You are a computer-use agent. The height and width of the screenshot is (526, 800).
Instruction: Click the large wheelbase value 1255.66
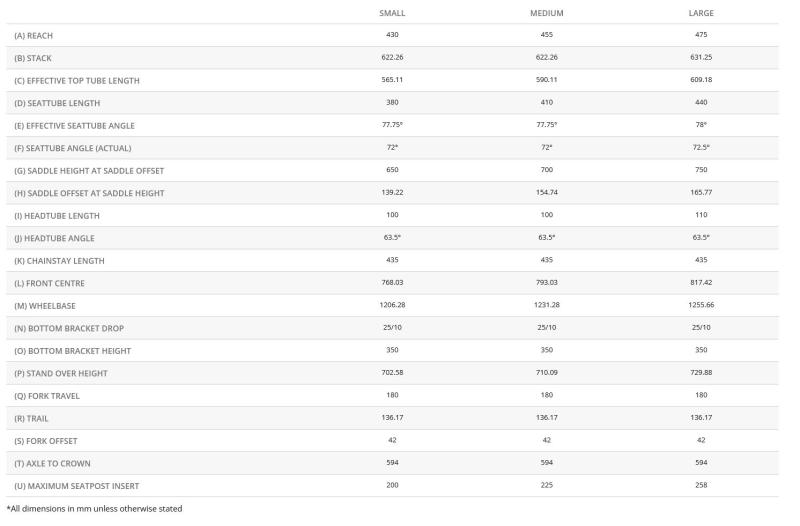click(701, 305)
